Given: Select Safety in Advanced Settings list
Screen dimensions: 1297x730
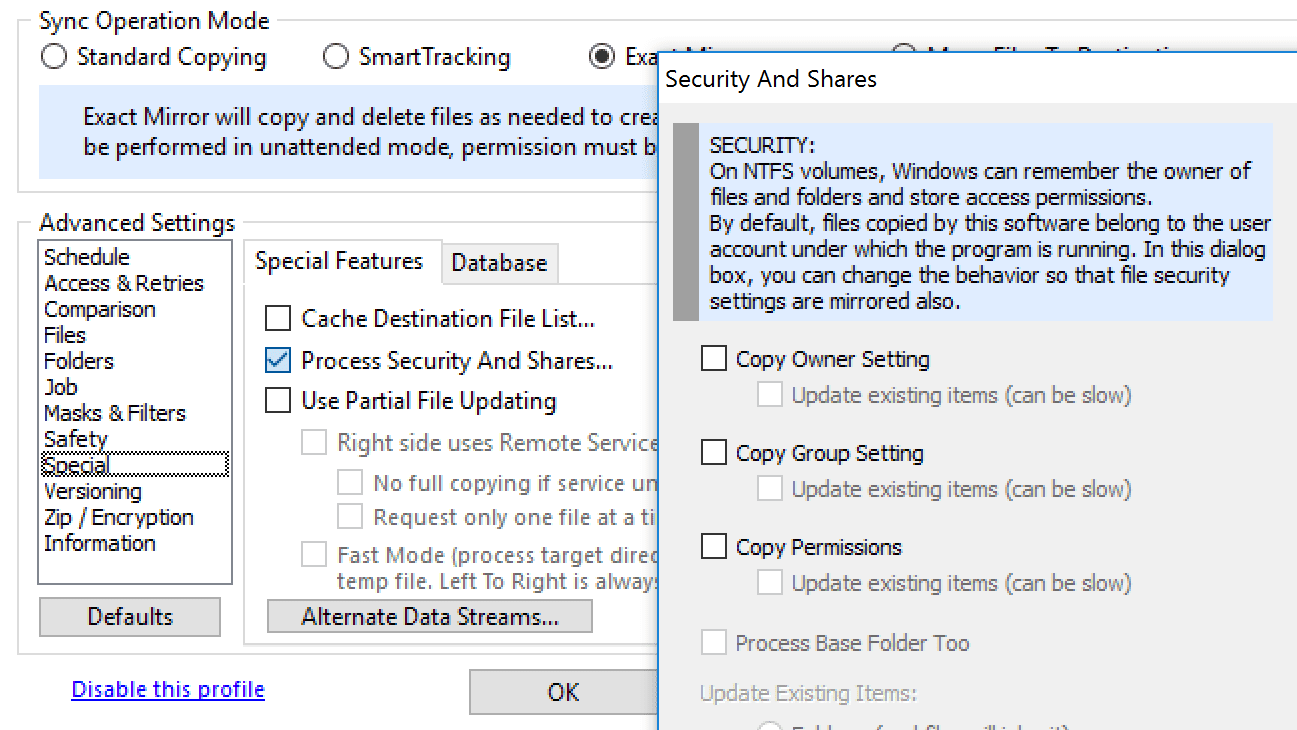Looking at the screenshot, I should click(75, 438).
